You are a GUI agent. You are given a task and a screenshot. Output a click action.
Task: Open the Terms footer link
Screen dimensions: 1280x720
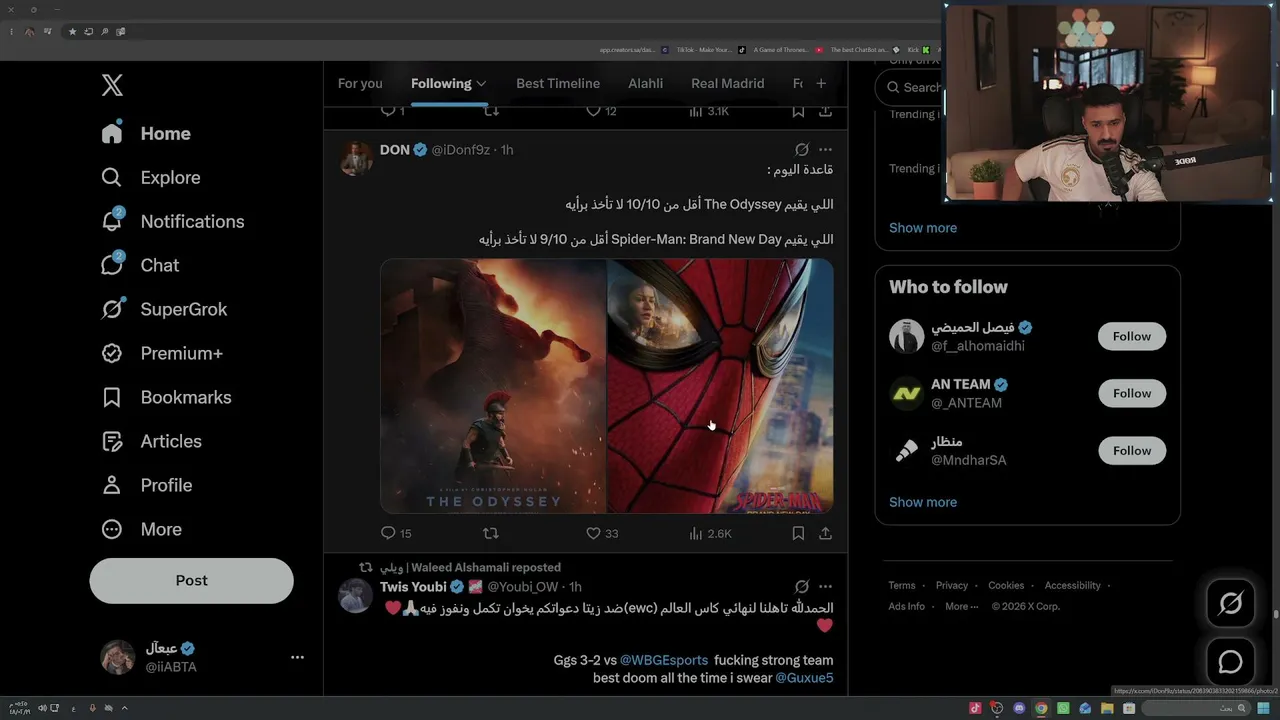[902, 586]
